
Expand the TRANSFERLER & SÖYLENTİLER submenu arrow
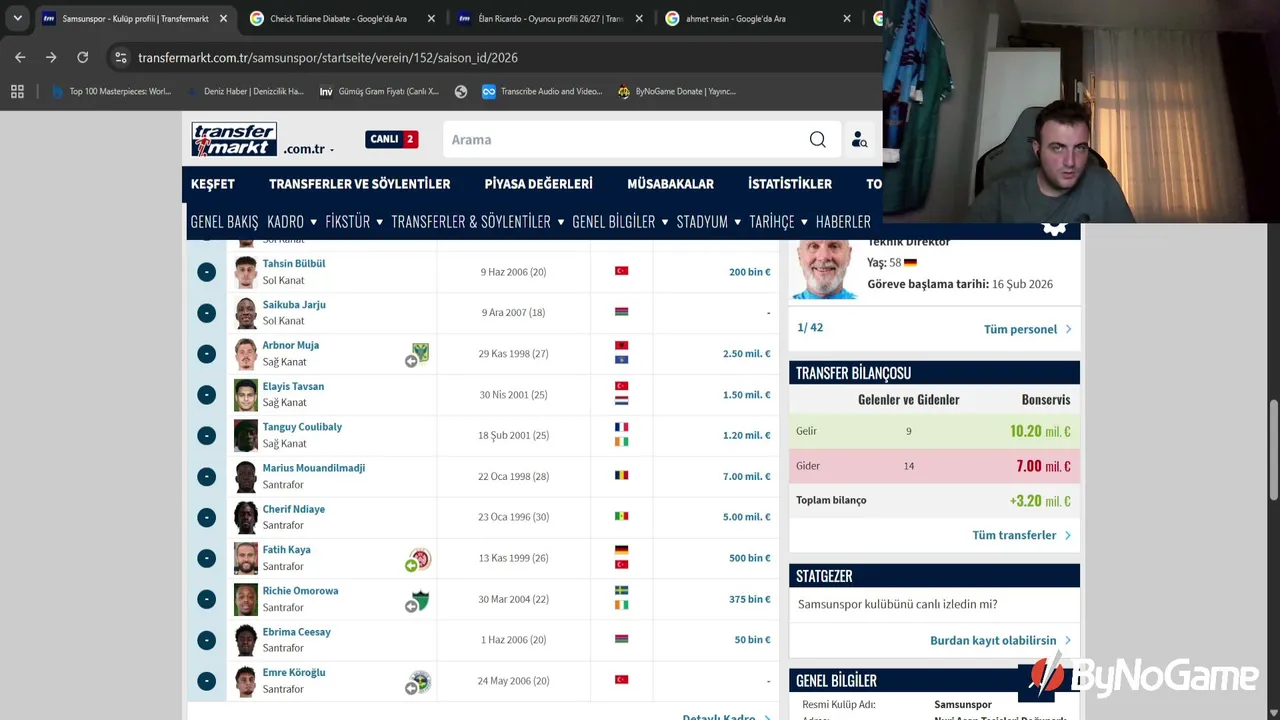point(560,222)
